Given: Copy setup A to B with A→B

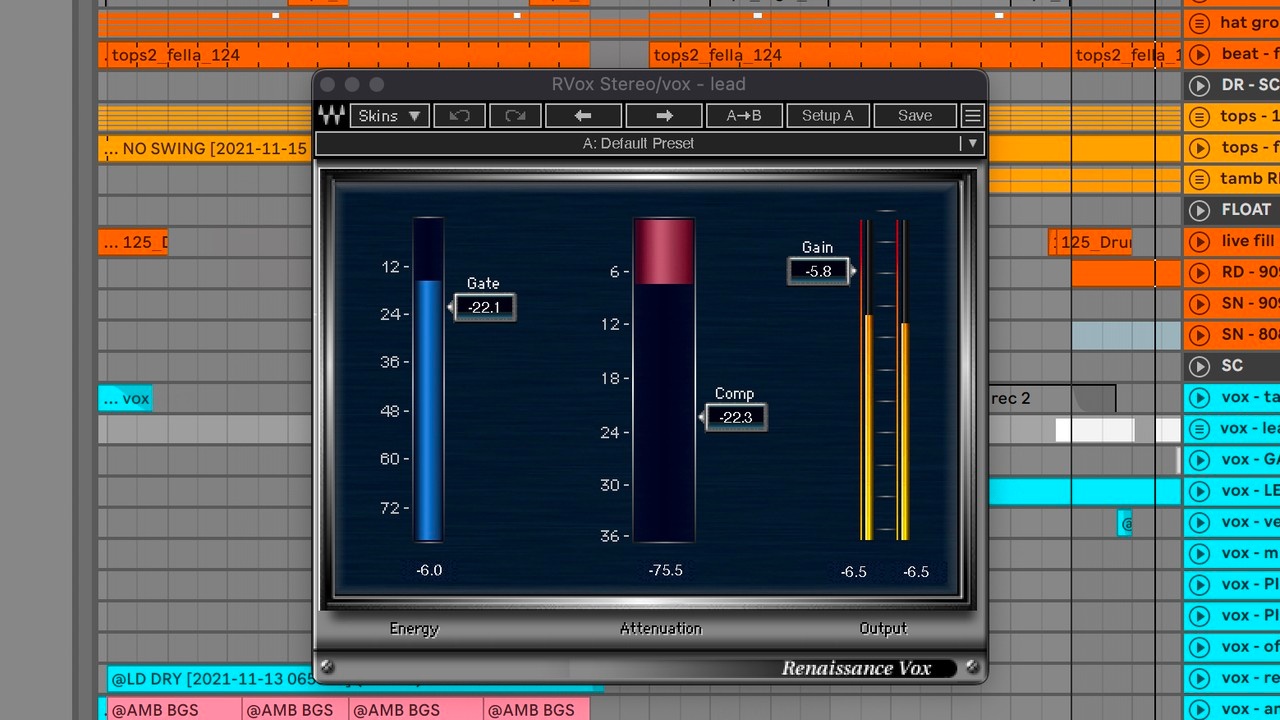Looking at the screenshot, I should 743,116.
